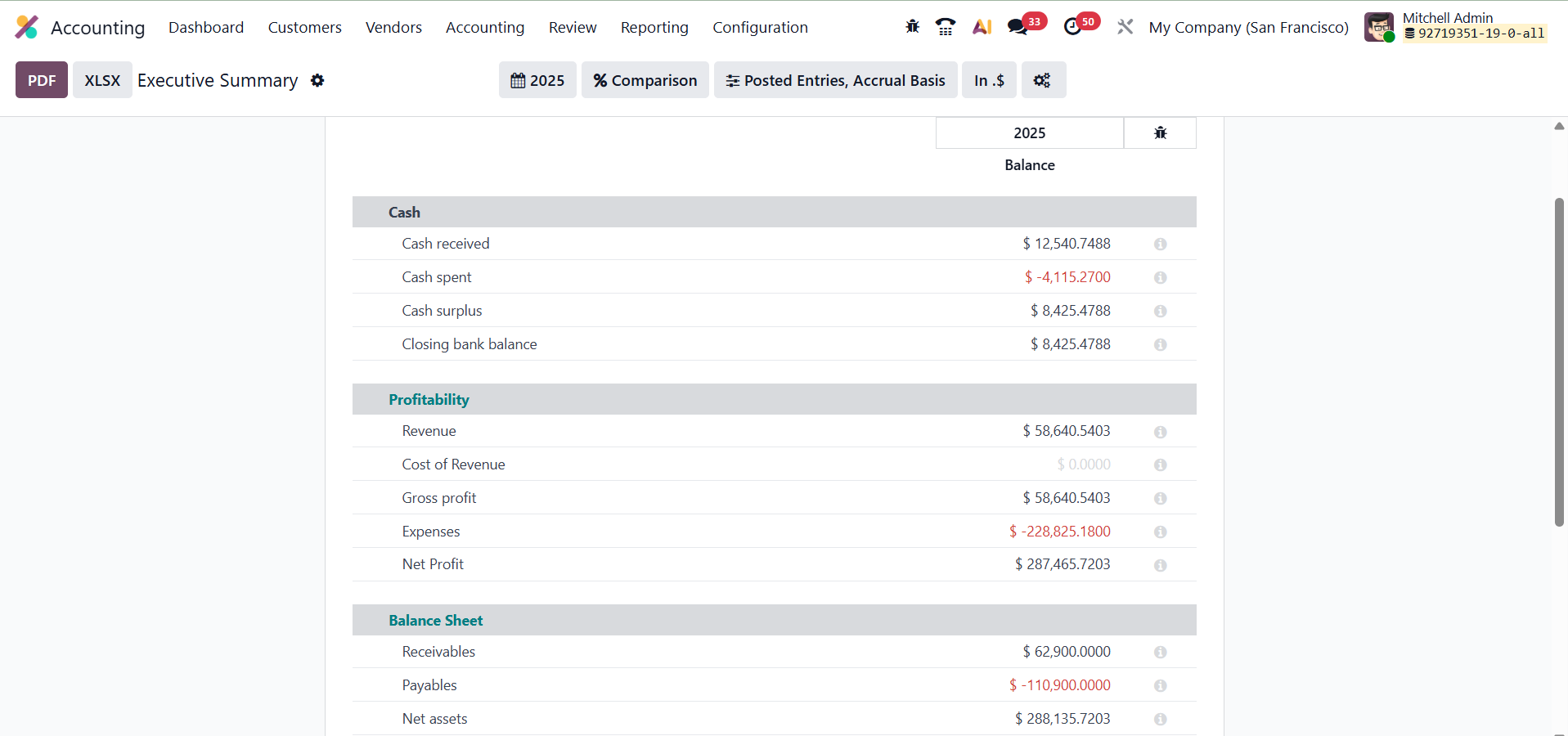Open the Configuration menu
Image resolution: width=1568 pixels, height=736 pixels.
[x=760, y=27]
